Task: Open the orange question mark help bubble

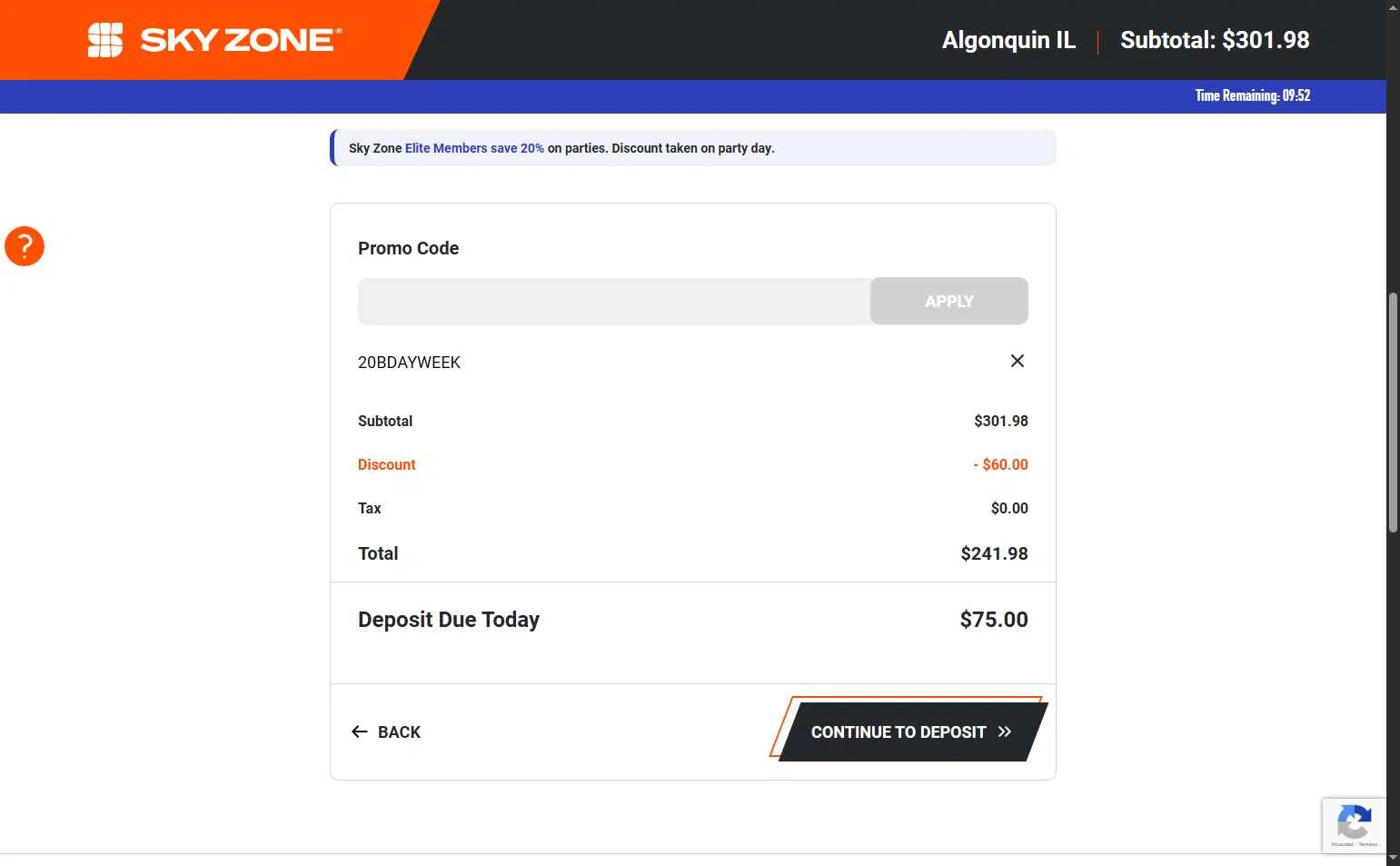Action: [x=25, y=246]
